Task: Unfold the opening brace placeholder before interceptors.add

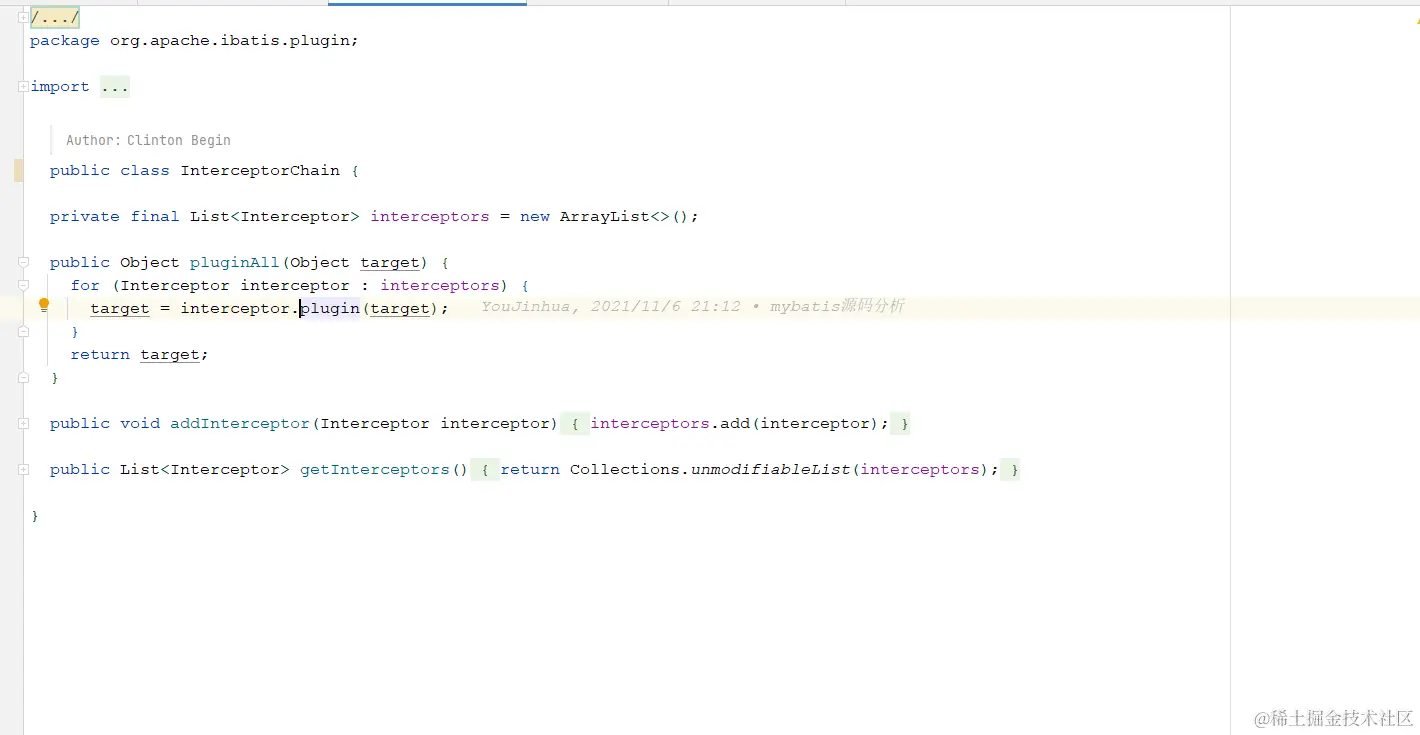Action: point(574,424)
